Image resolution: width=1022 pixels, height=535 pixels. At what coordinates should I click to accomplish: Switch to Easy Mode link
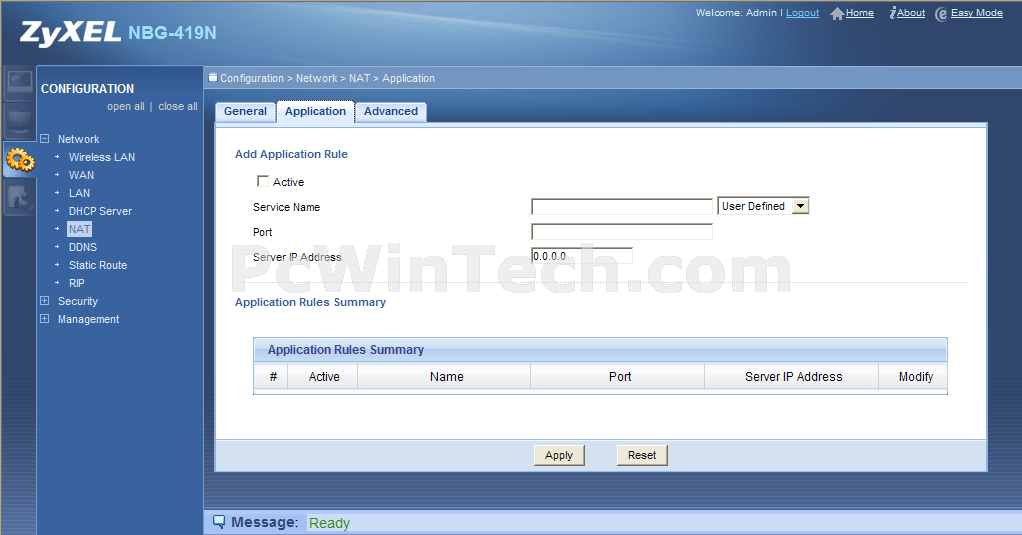tap(976, 13)
